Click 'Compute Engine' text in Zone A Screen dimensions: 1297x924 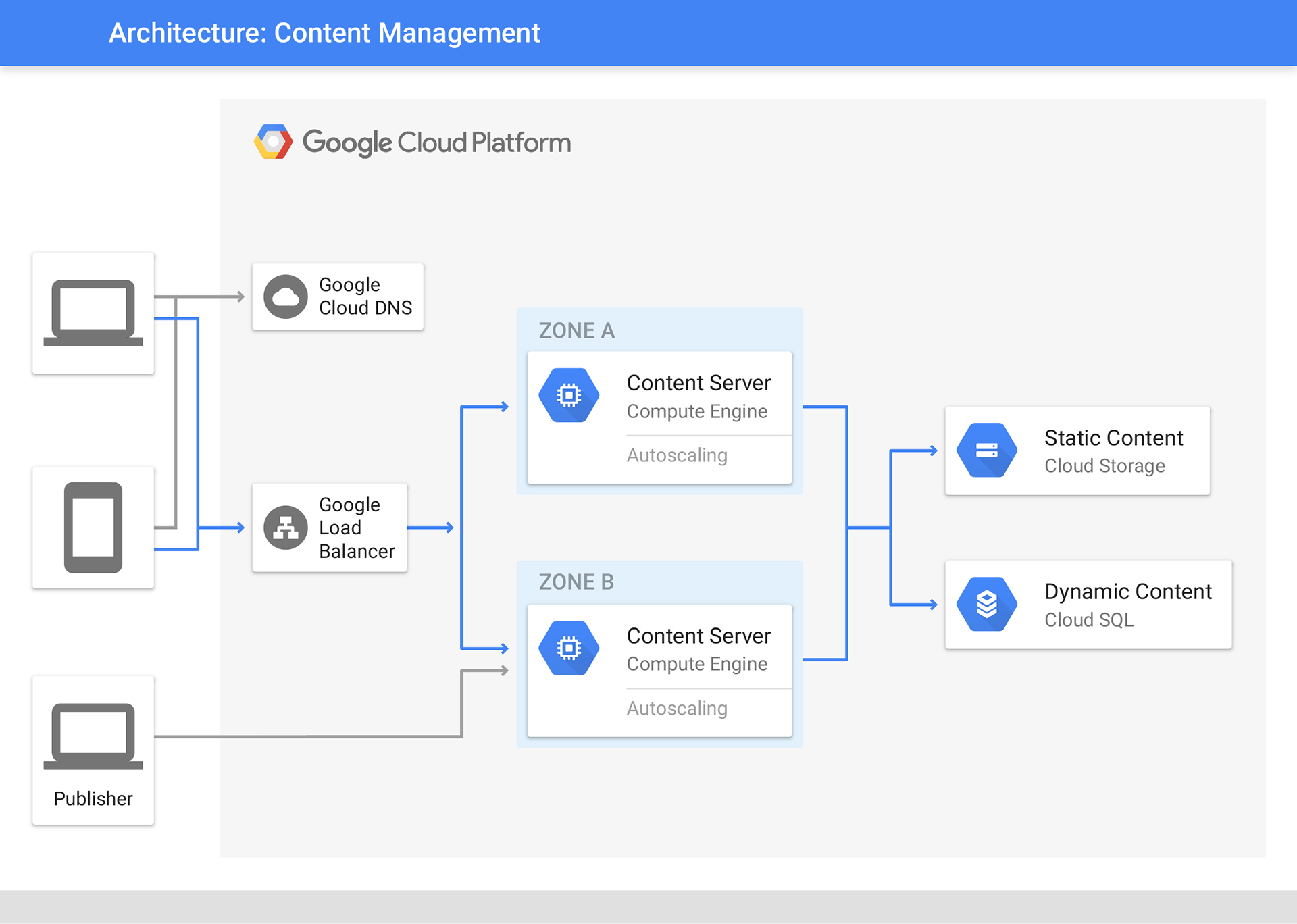[x=697, y=411]
